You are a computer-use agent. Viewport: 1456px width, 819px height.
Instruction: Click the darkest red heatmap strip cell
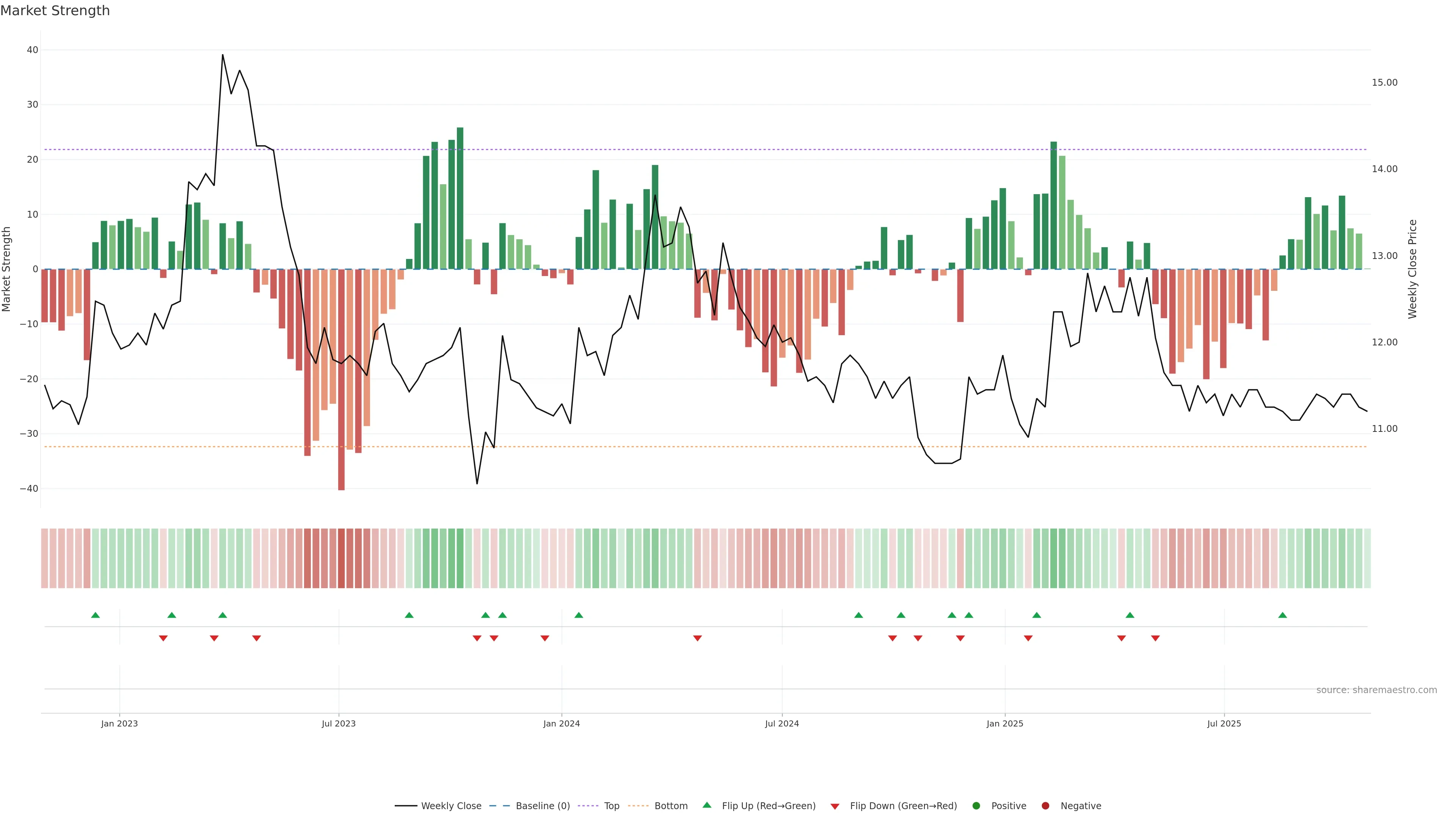pyautogui.click(x=341, y=558)
